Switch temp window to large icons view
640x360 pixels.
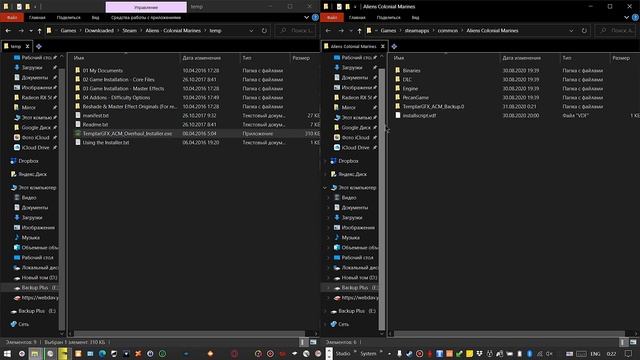[313, 342]
